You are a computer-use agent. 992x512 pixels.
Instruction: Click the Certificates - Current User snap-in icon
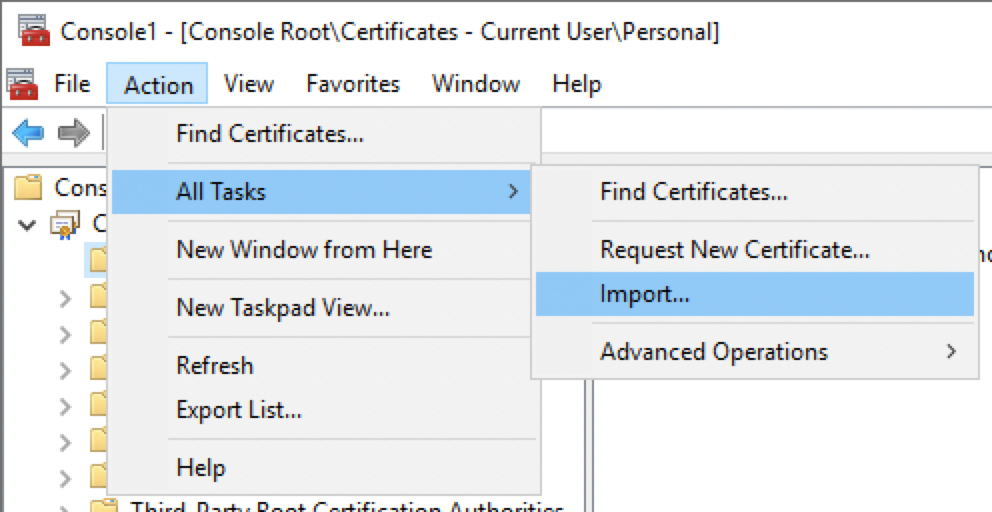click(65, 224)
